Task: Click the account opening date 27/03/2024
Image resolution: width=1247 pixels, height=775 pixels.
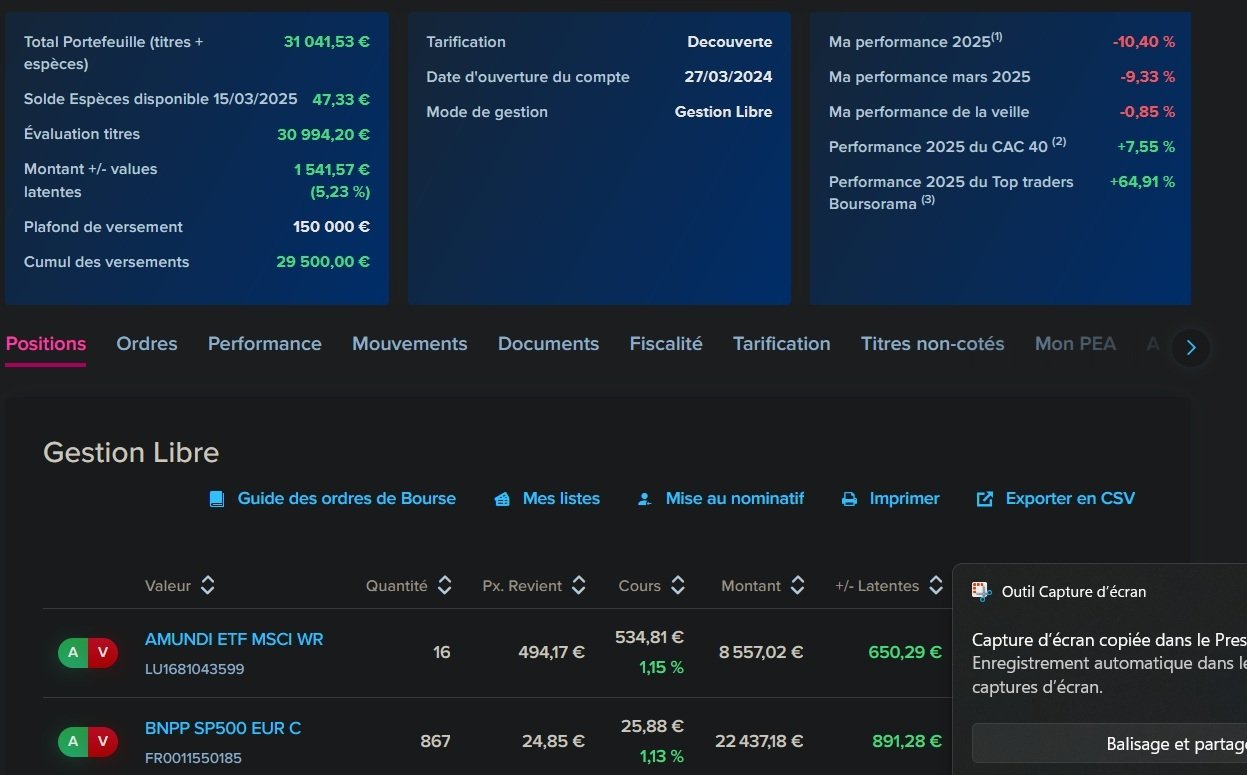Action: [729, 77]
